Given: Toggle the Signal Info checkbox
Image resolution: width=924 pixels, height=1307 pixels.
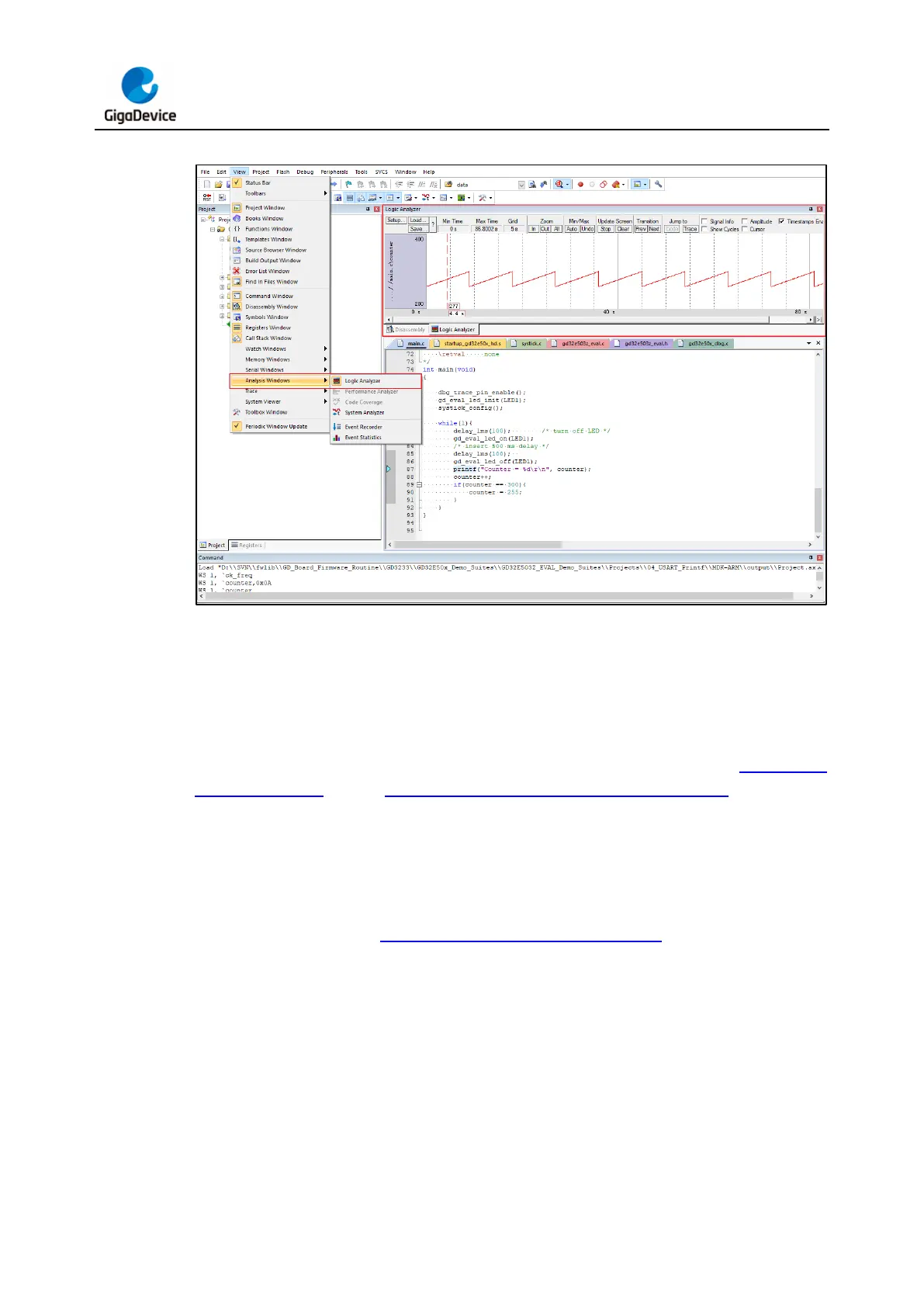Looking at the screenshot, I should [704, 221].
